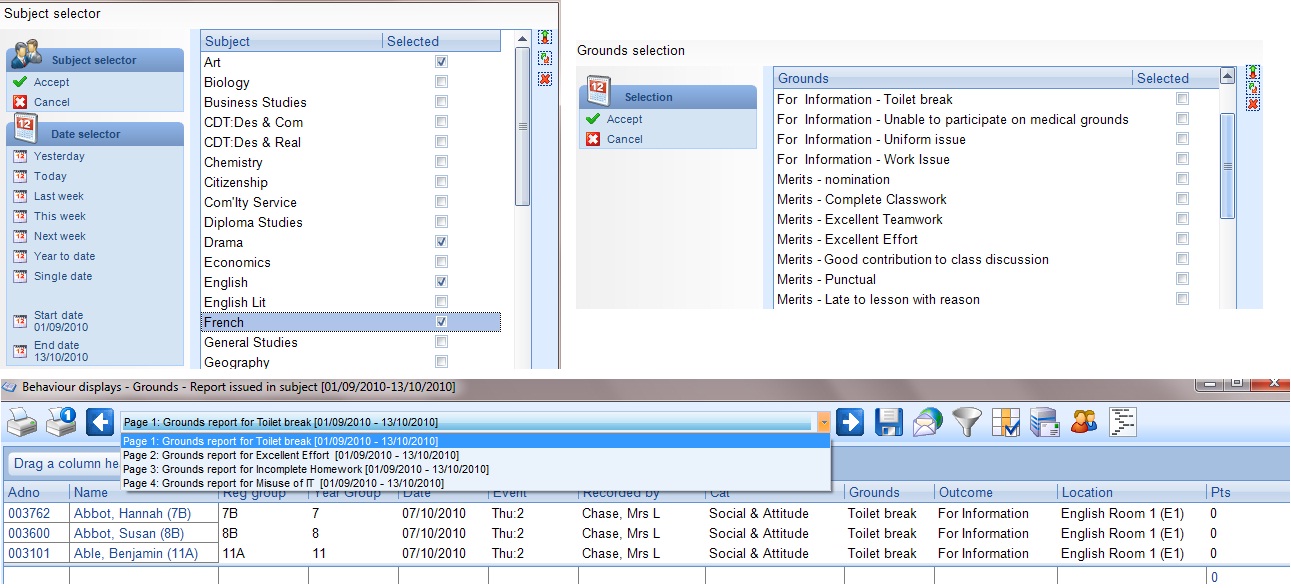
Task: Tick the Merits - Excellent Effort checkbox
Action: 1183,239
